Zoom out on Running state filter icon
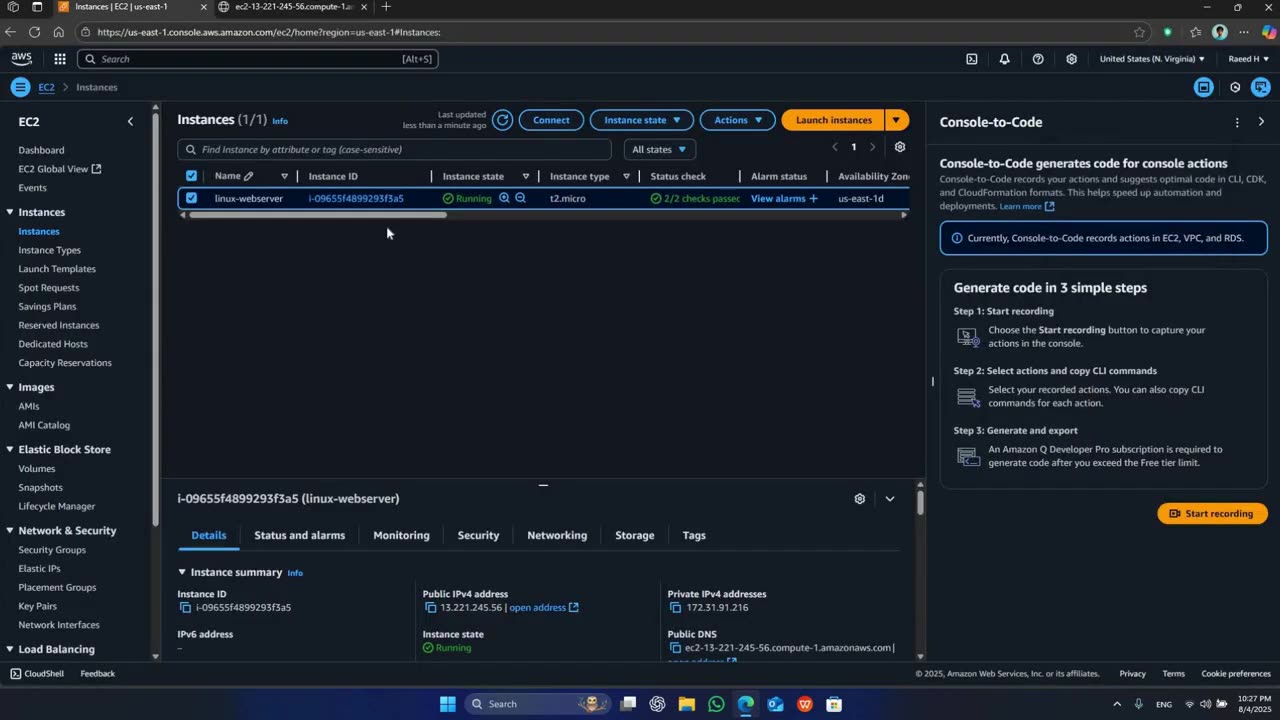 click(521, 198)
